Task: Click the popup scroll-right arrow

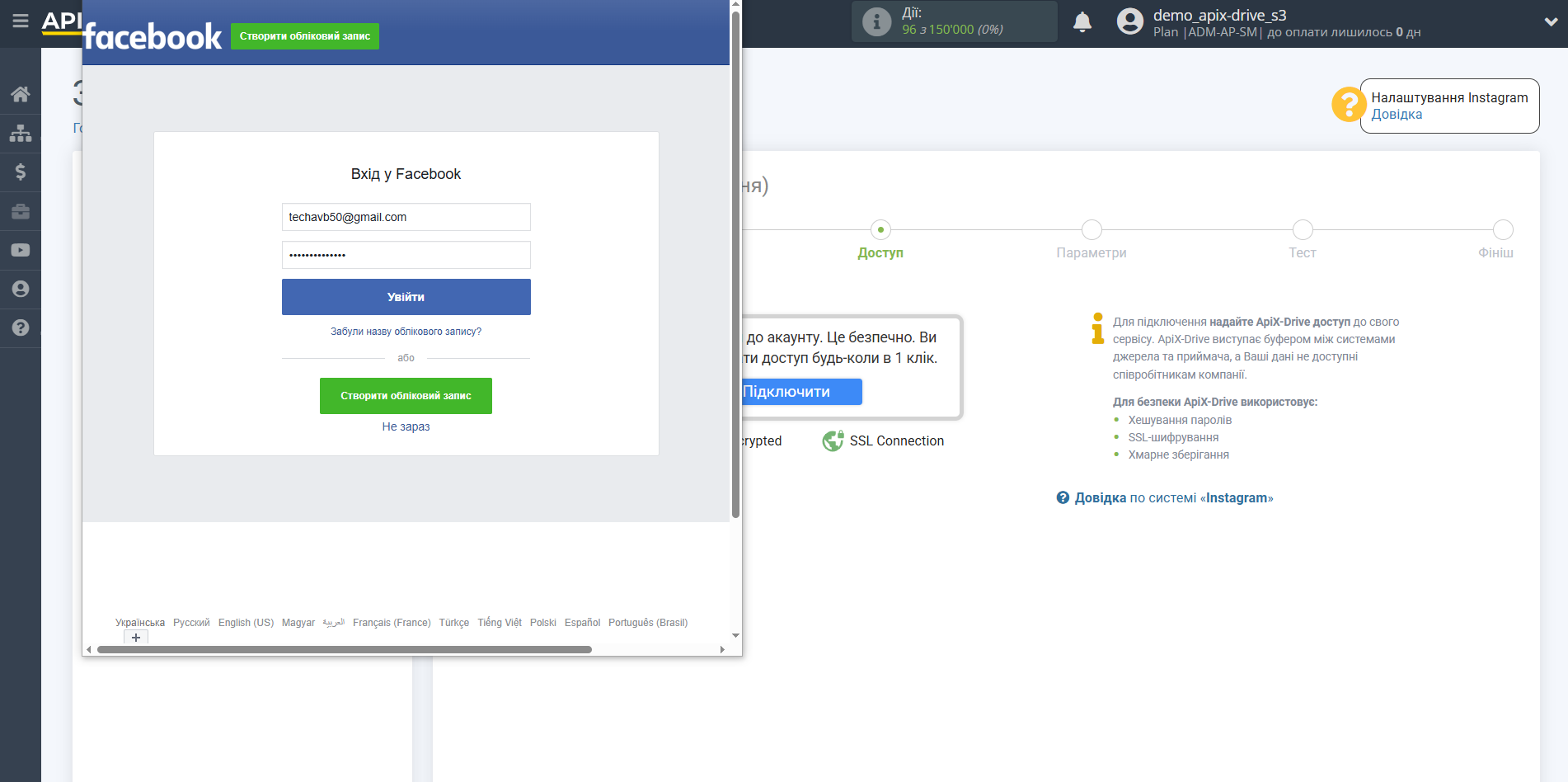Action: [722, 649]
